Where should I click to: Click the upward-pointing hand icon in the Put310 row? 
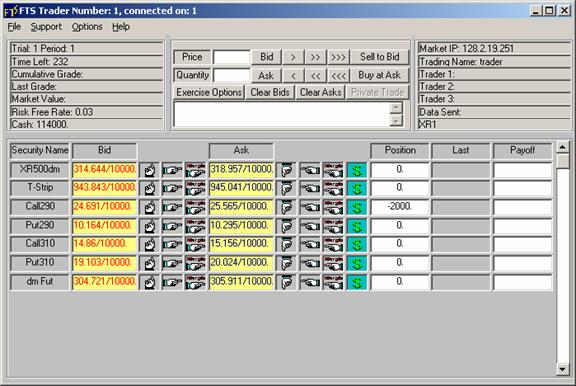pyautogui.click(x=150, y=264)
